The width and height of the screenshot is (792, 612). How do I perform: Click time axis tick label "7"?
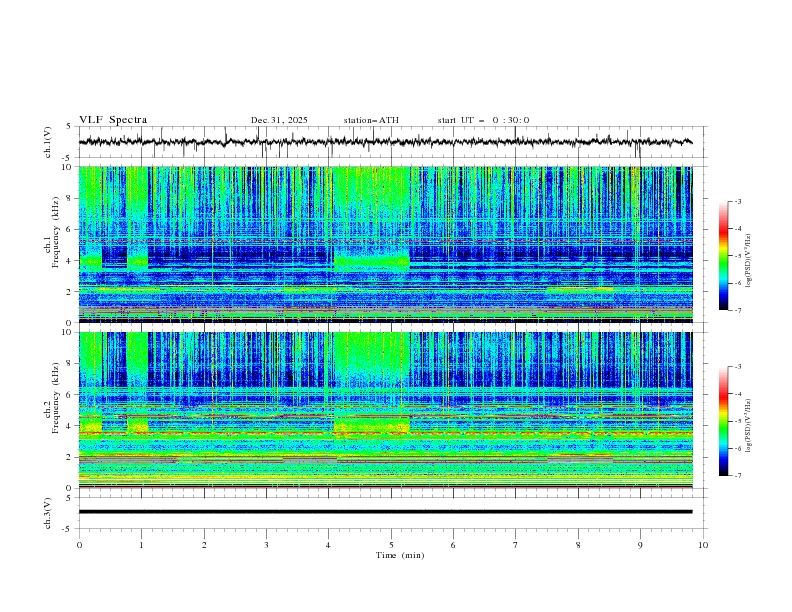515,545
